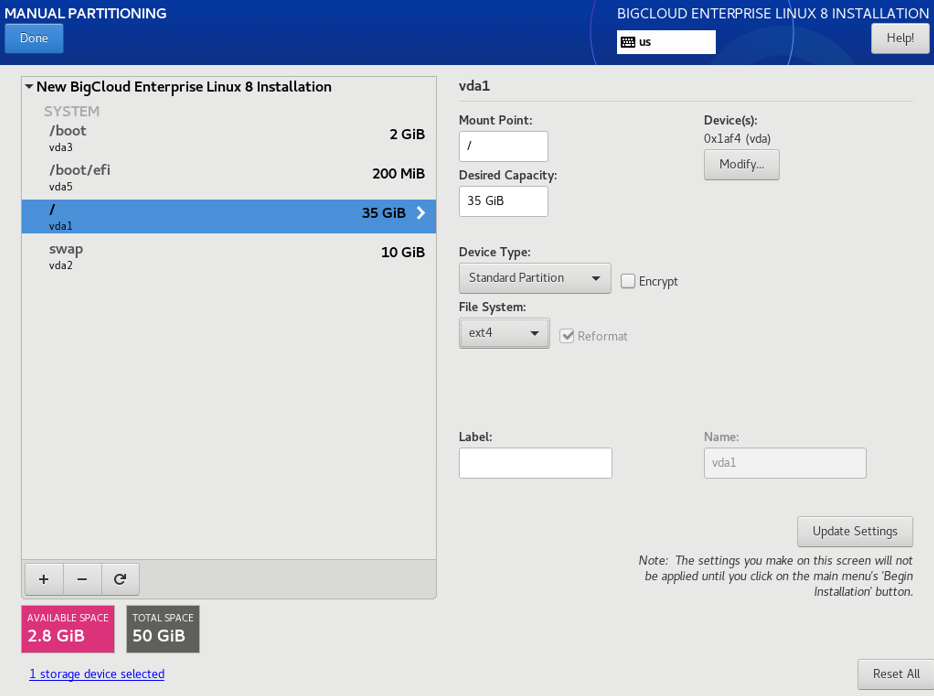Click the us keyboard layout indicator

(x=666, y=42)
